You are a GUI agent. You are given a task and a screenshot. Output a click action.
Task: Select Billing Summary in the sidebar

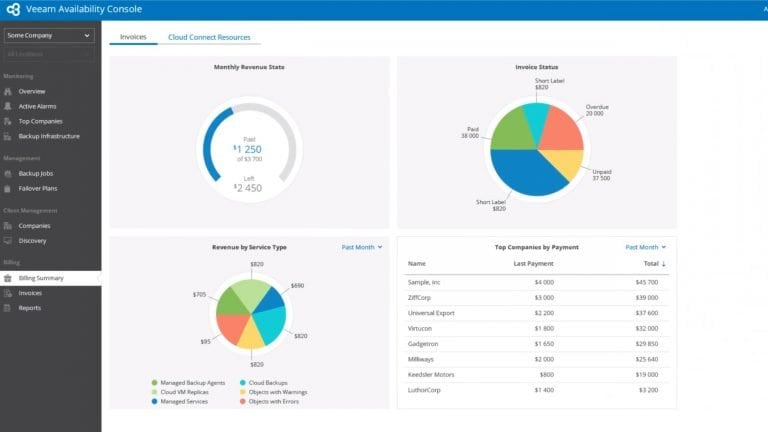tap(50, 278)
